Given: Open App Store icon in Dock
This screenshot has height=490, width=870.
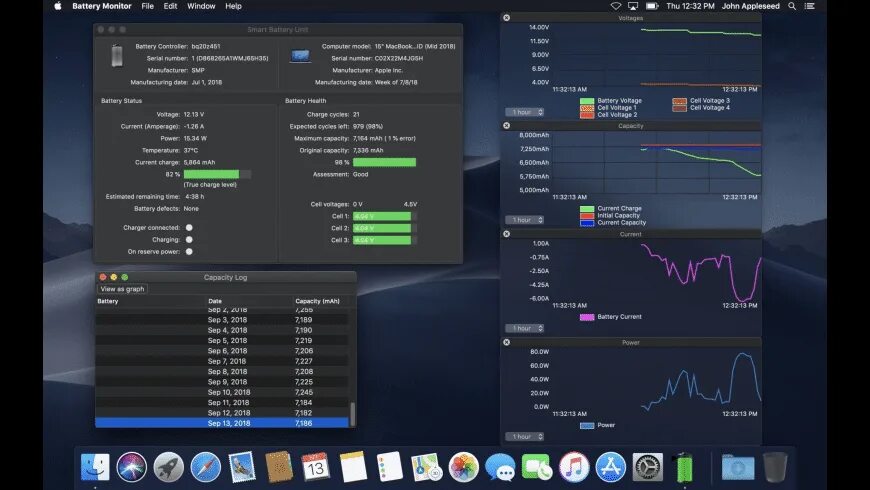Looking at the screenshot, I should tap(610, 467).
